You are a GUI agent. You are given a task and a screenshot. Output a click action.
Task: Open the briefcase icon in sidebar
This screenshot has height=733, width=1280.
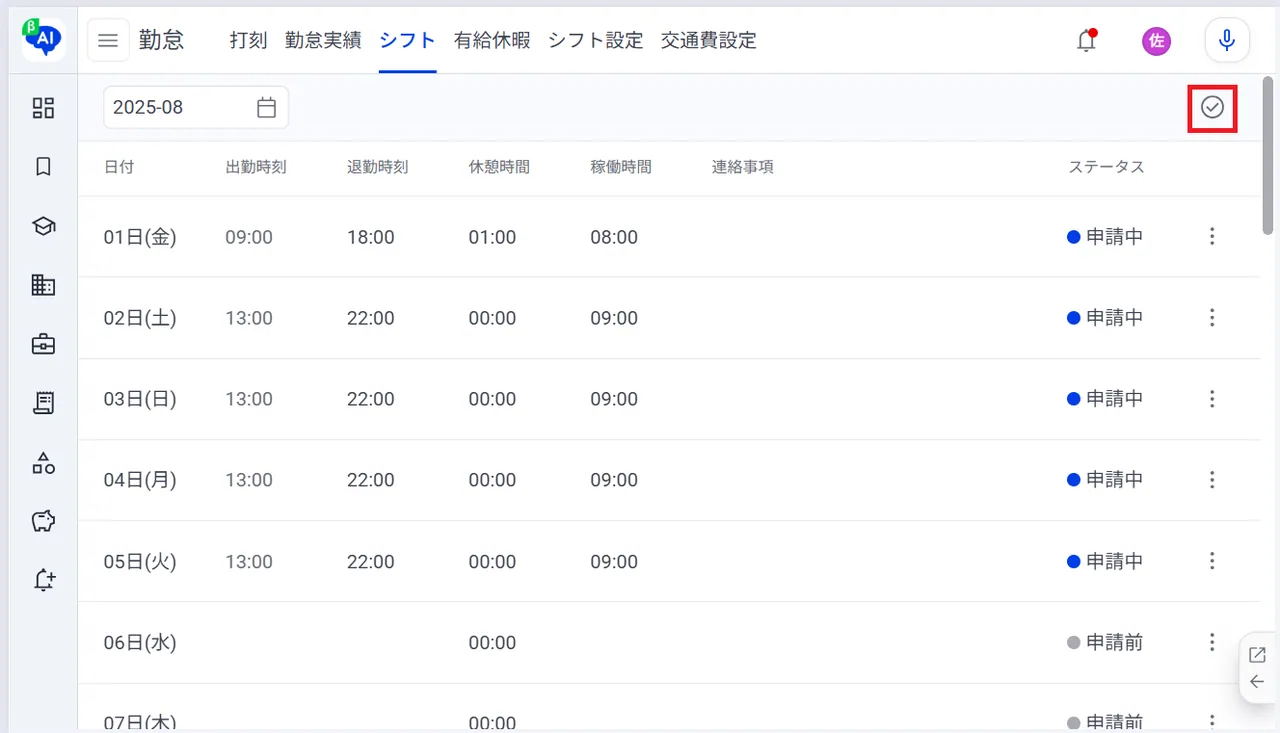pos(43,344)
